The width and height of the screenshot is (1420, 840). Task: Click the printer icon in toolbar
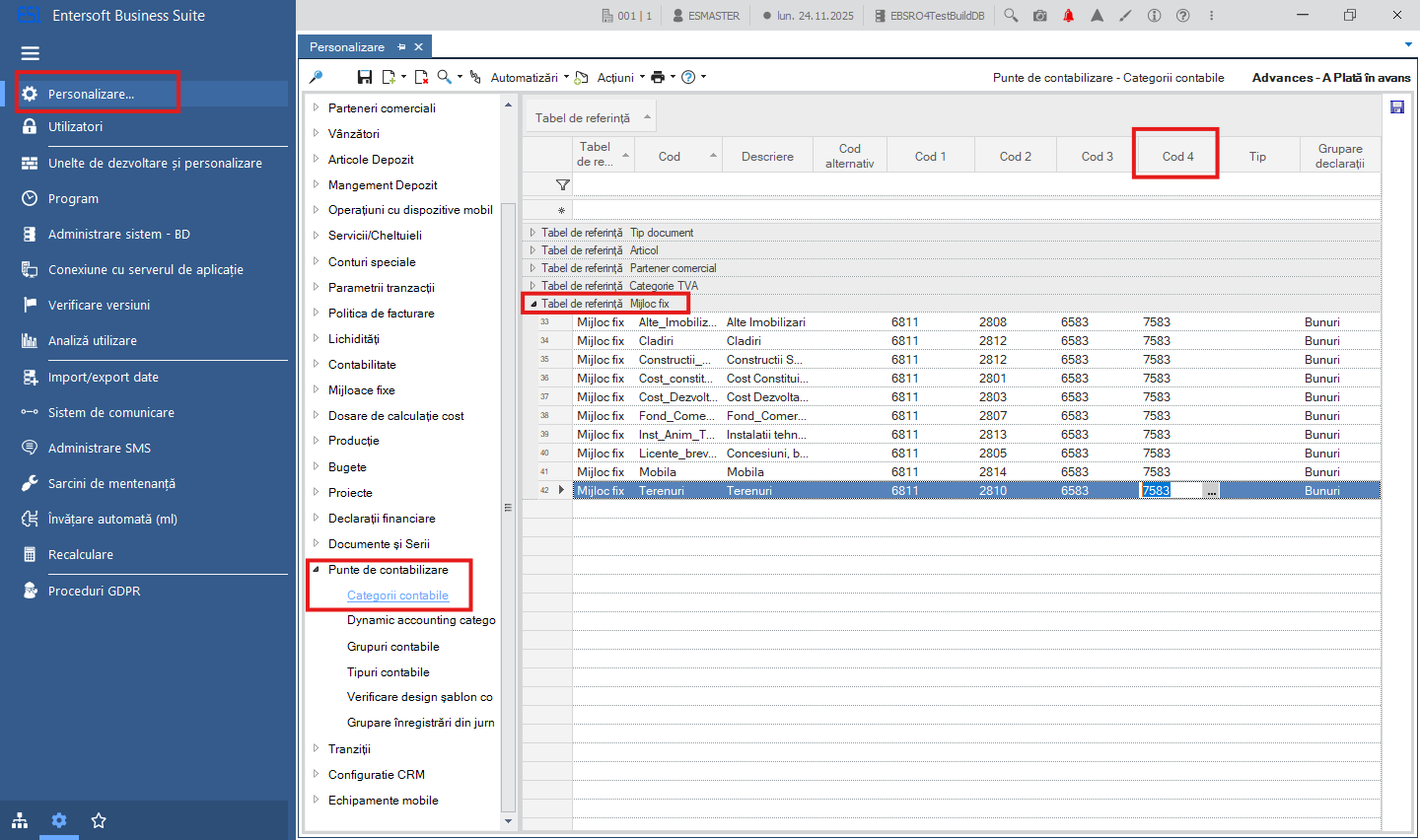click(x=658, y=77)
